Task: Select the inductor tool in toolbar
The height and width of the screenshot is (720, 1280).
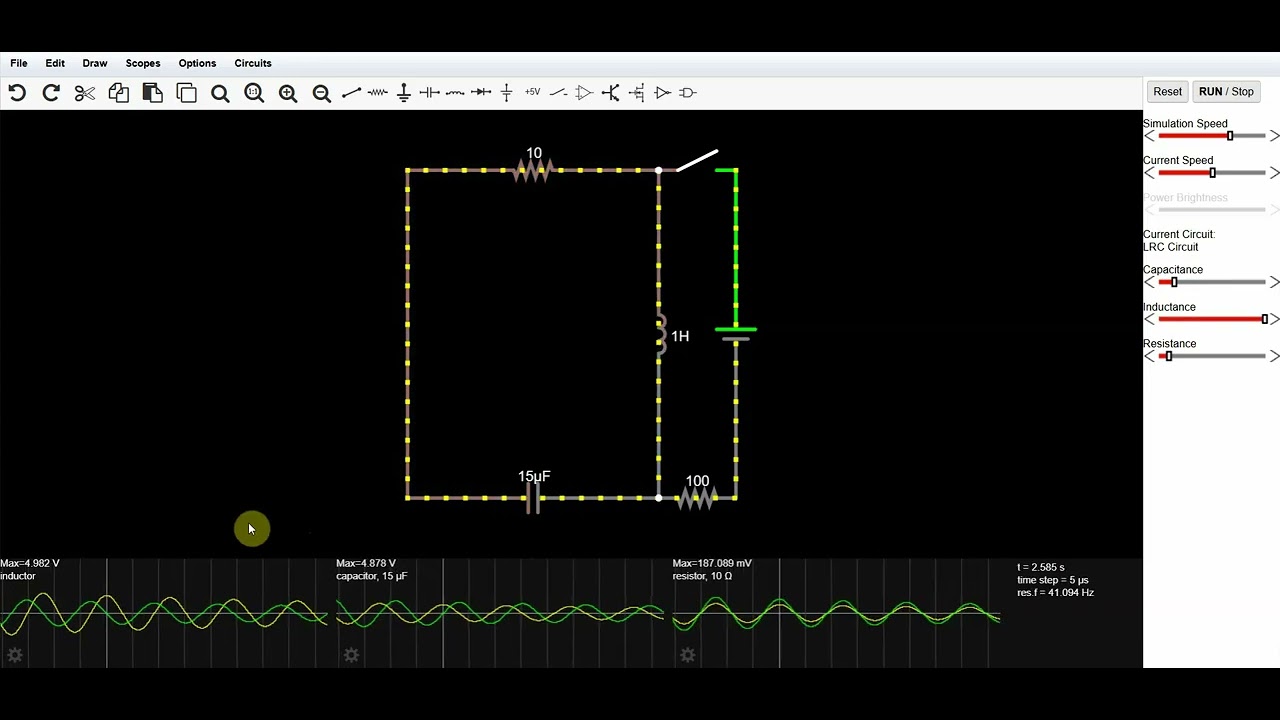Action: pyautogui.click(x=455, y=93)
